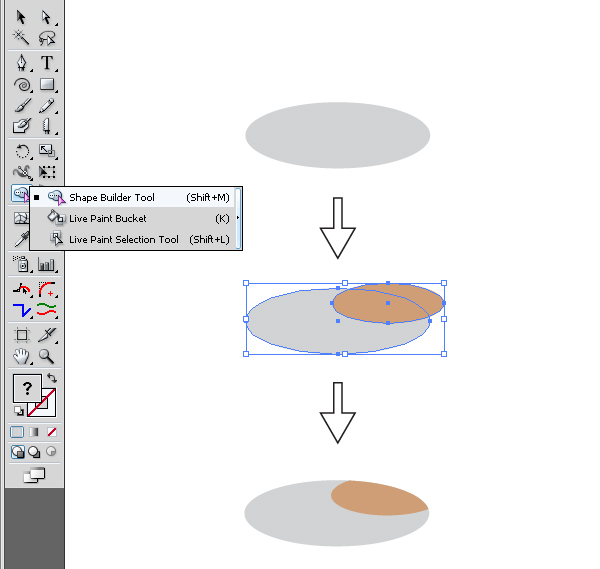Select the Artboard tool
The width and height of the screenshot is (600, 569).
pos(22,335)
